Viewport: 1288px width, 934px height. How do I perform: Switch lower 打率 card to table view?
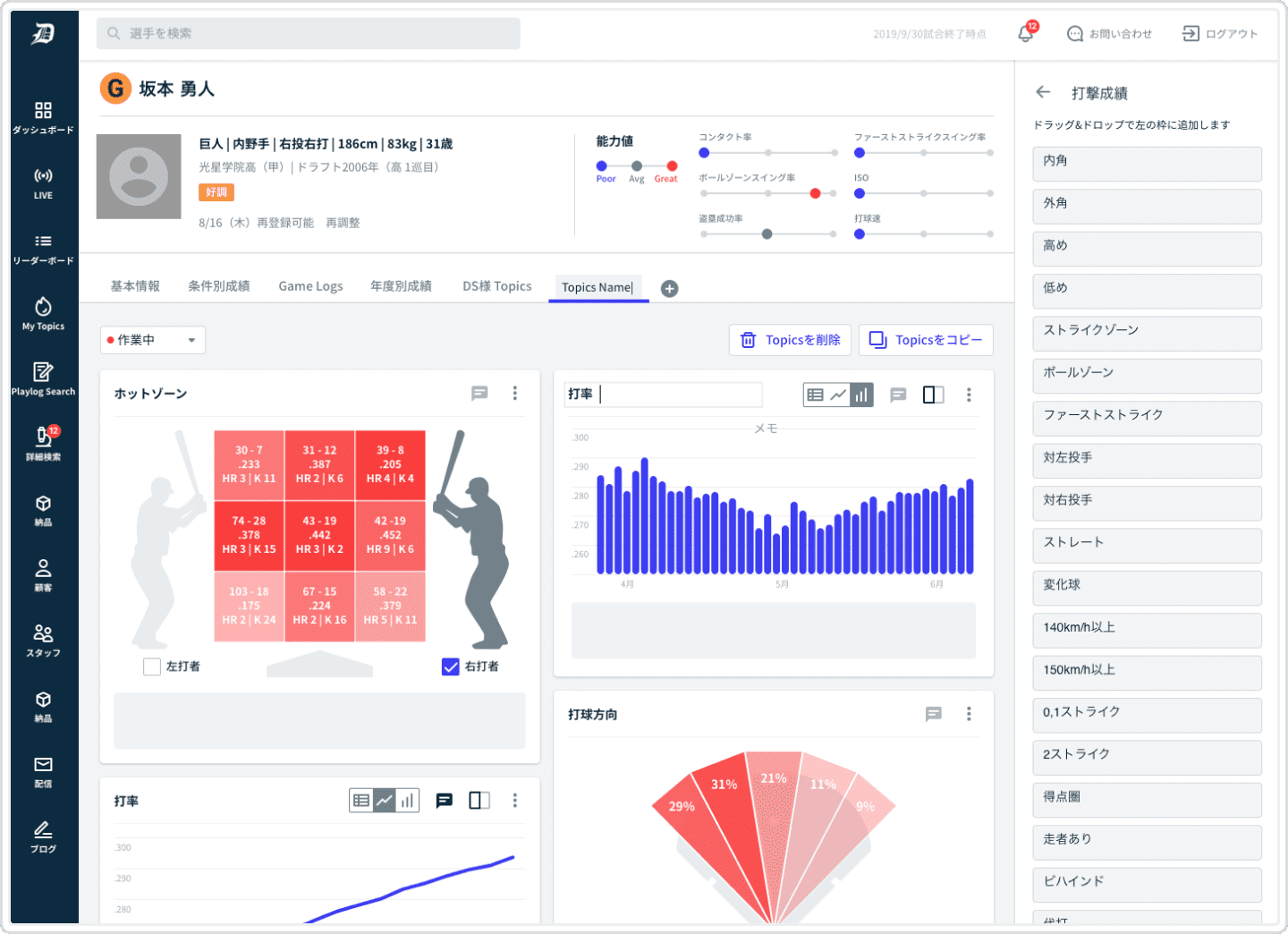[x=360, y=801]
